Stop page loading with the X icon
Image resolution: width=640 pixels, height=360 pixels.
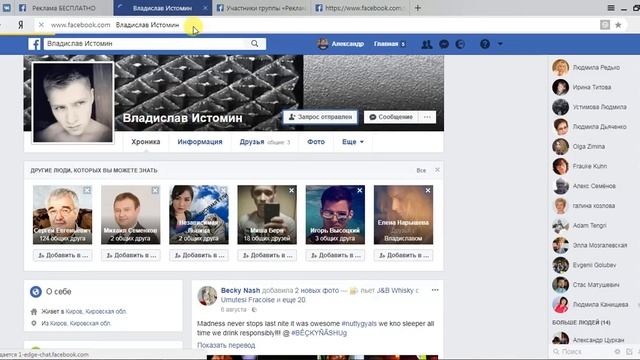point(41,25)
